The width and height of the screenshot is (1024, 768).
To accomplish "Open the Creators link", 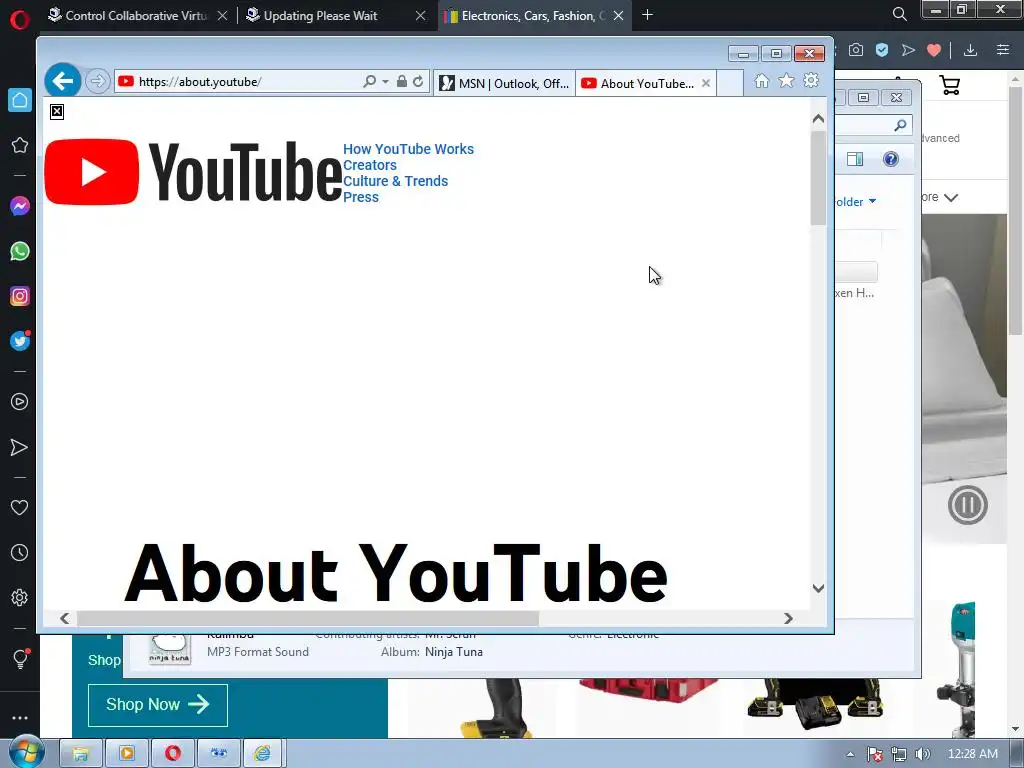I will click(370, 165).
